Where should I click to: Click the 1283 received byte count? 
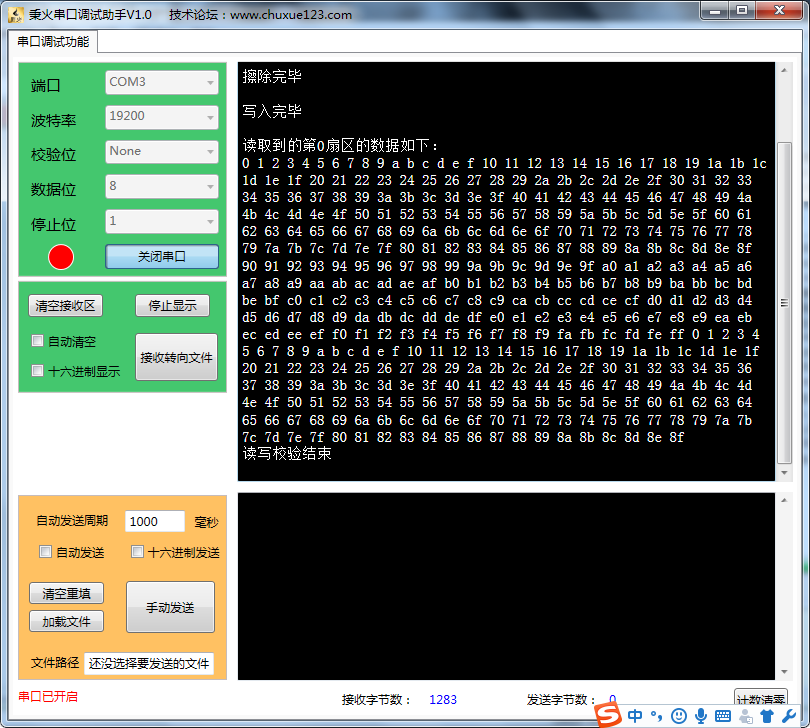click(x=443, y=700)
